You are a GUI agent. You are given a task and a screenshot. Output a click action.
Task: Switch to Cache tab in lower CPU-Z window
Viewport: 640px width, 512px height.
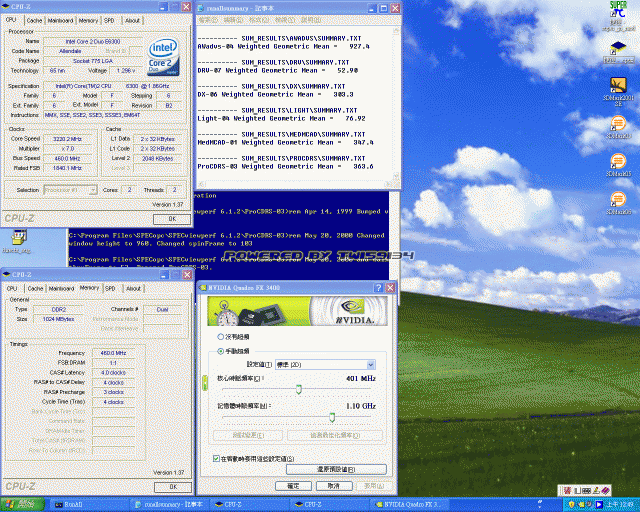[x=35, y=288]
